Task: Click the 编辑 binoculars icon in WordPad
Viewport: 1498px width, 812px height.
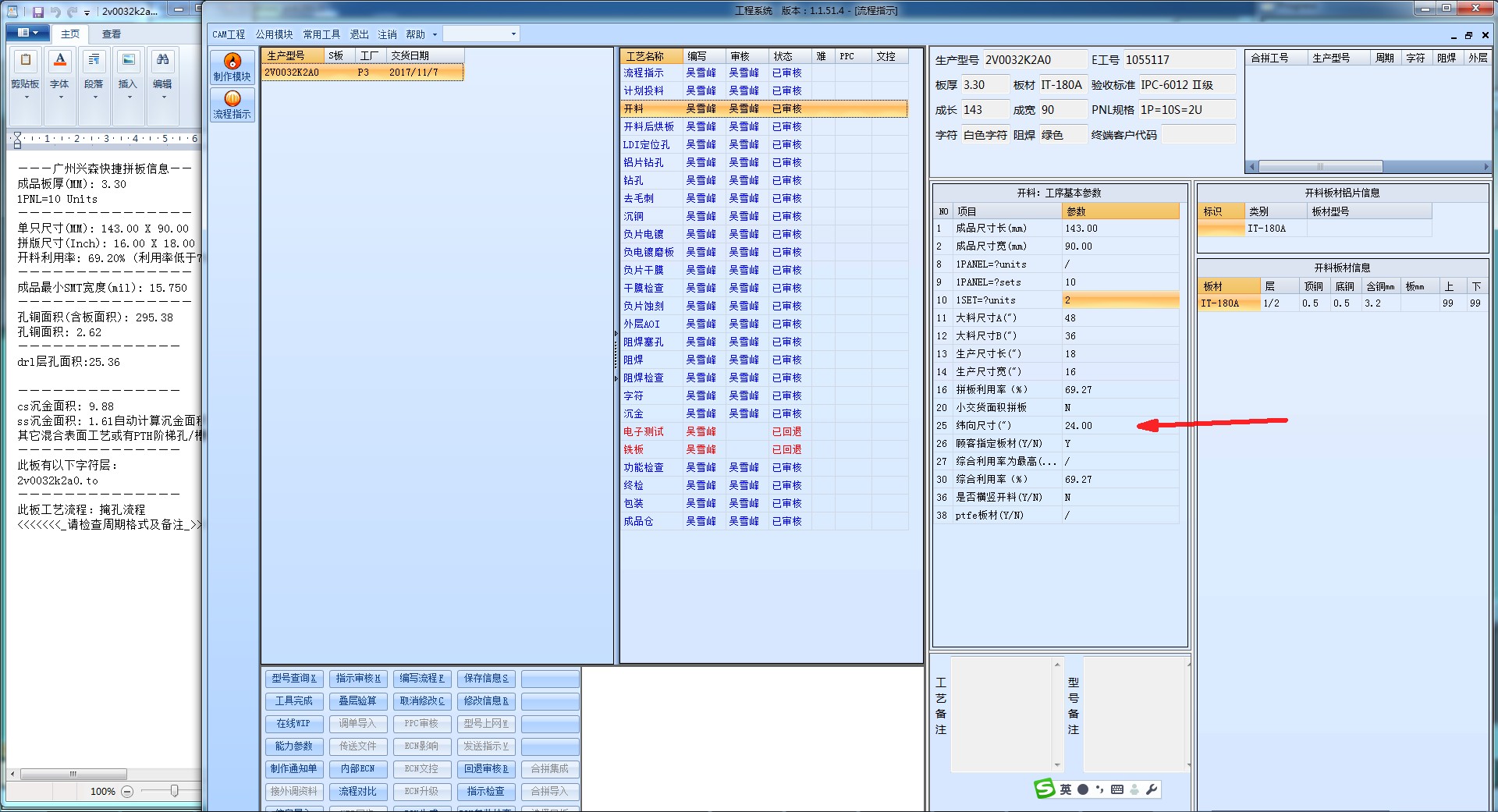Action: point(162,60)
